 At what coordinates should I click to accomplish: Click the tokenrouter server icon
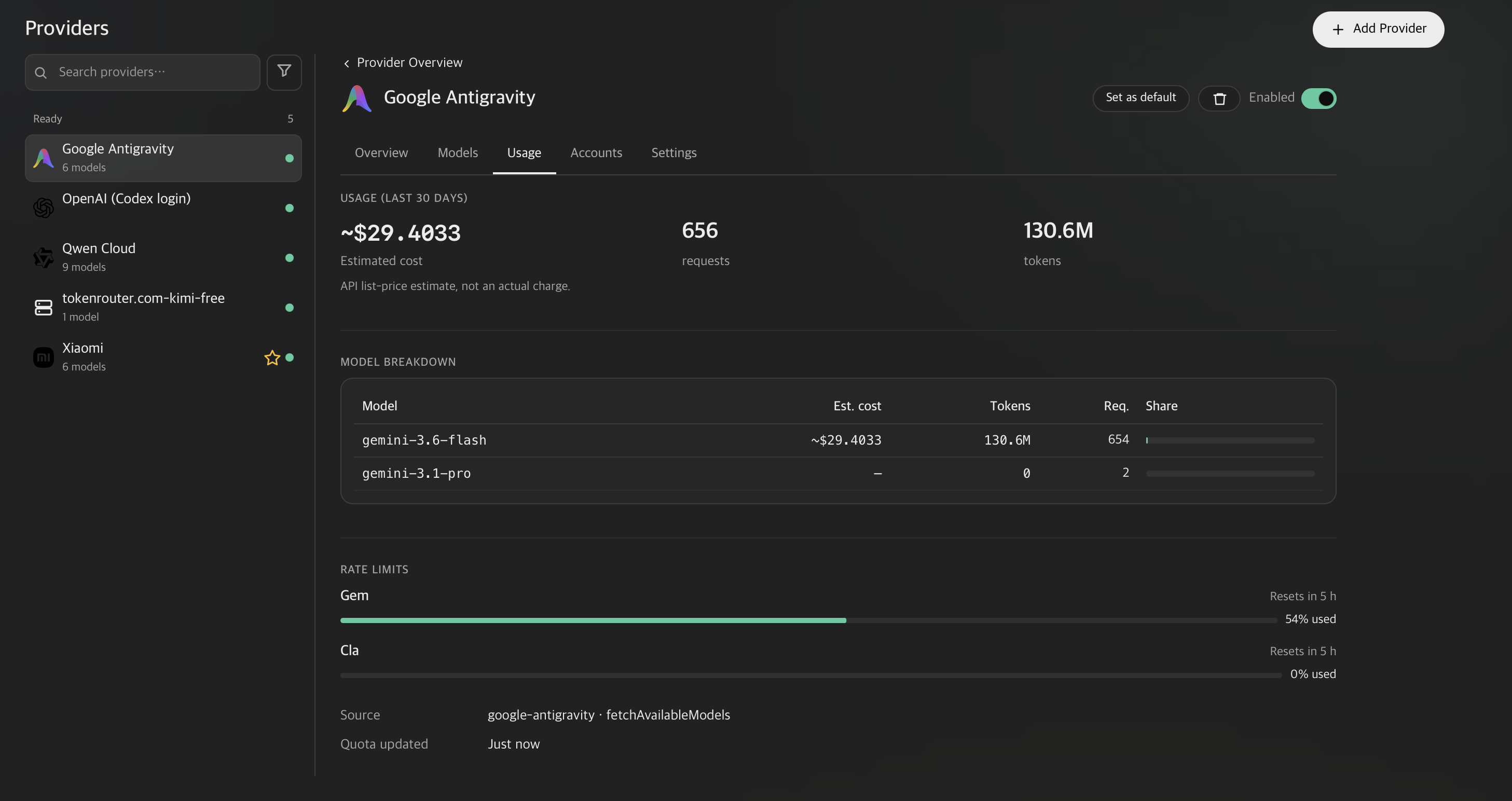click(44, 308)
